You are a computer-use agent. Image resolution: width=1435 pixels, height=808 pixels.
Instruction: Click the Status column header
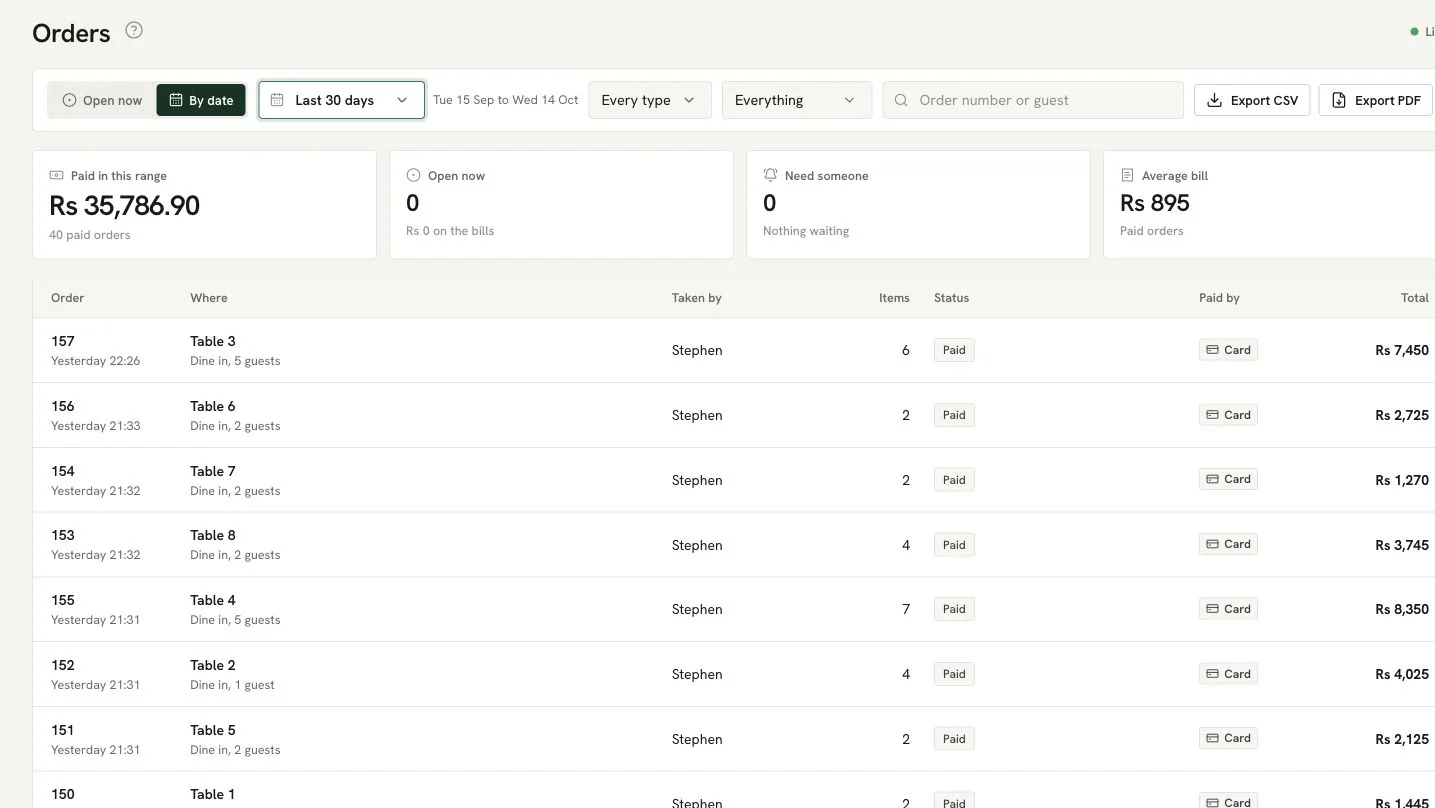pyautogui.click(x=951, y=298)
